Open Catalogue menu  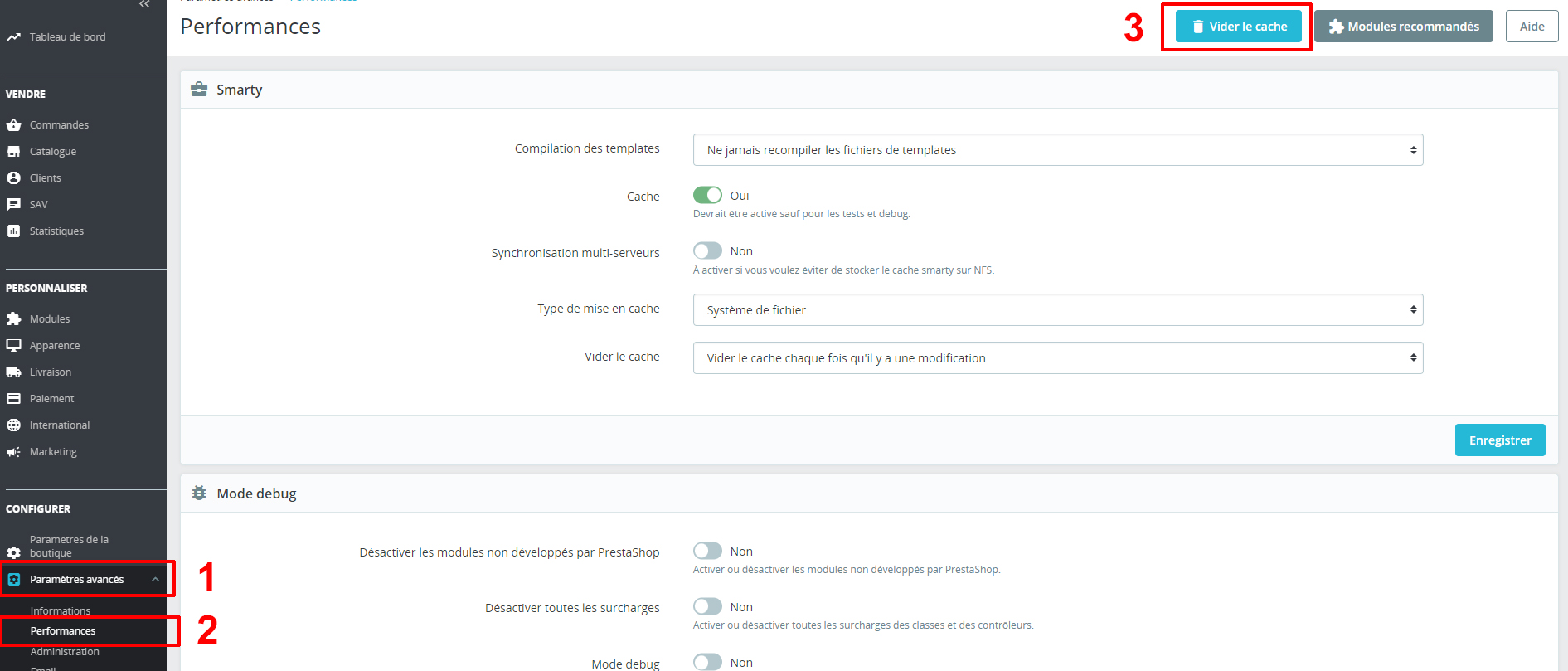pyautogui.click(x=53, y=152)
